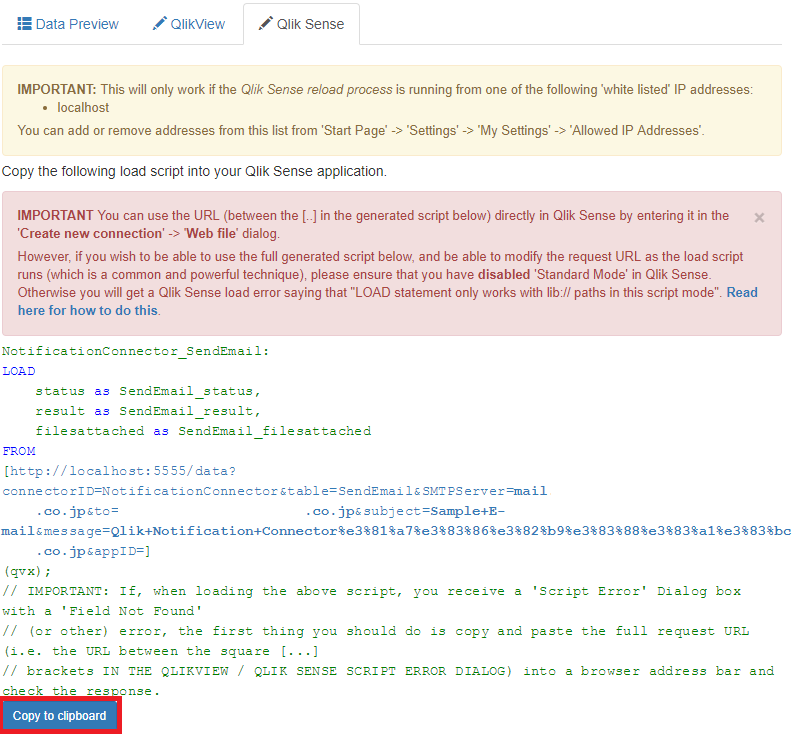Click the 'SendEmail_filesattached' field alias
Screen dimensions: 792x735
(275, 431)
